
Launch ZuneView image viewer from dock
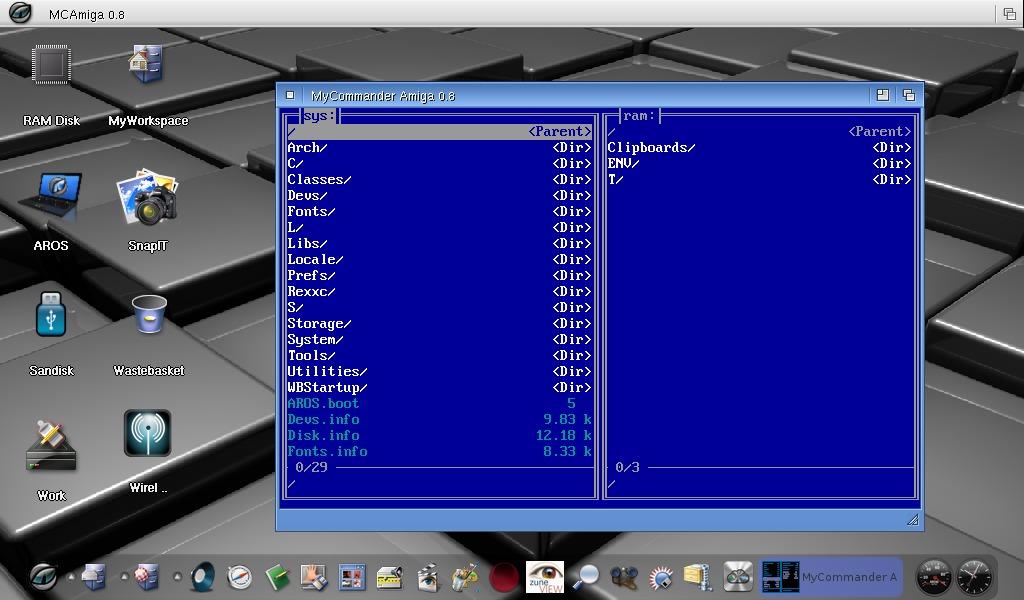click(545, 577)
